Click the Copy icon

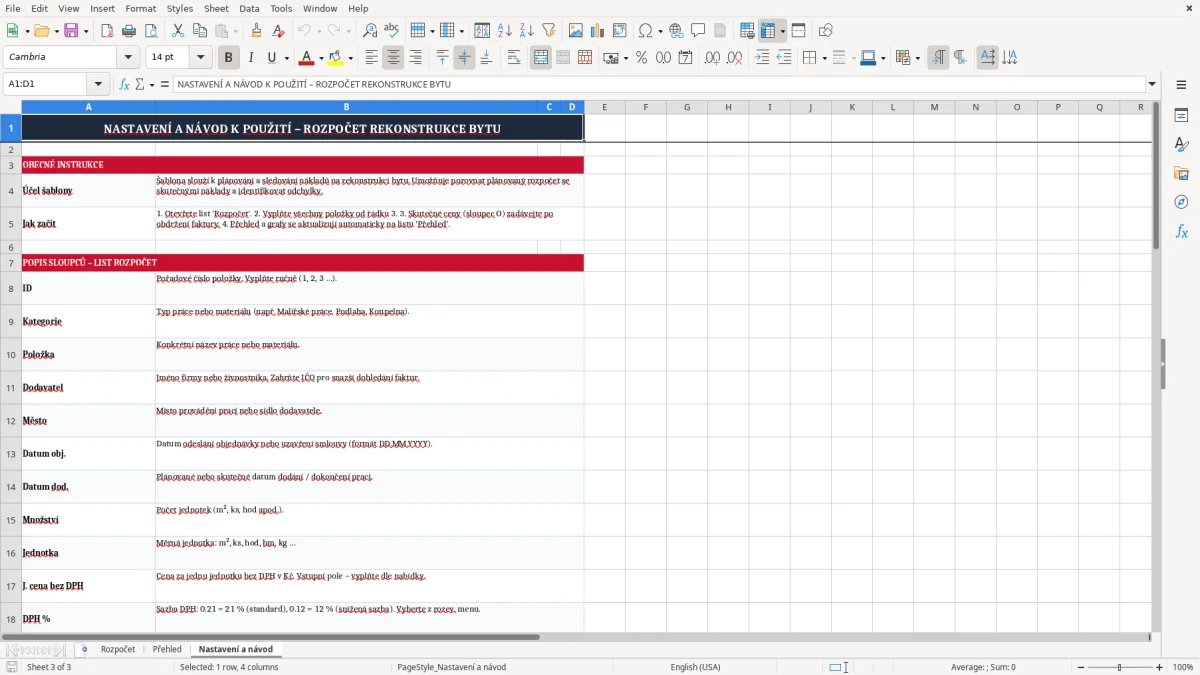200,31
